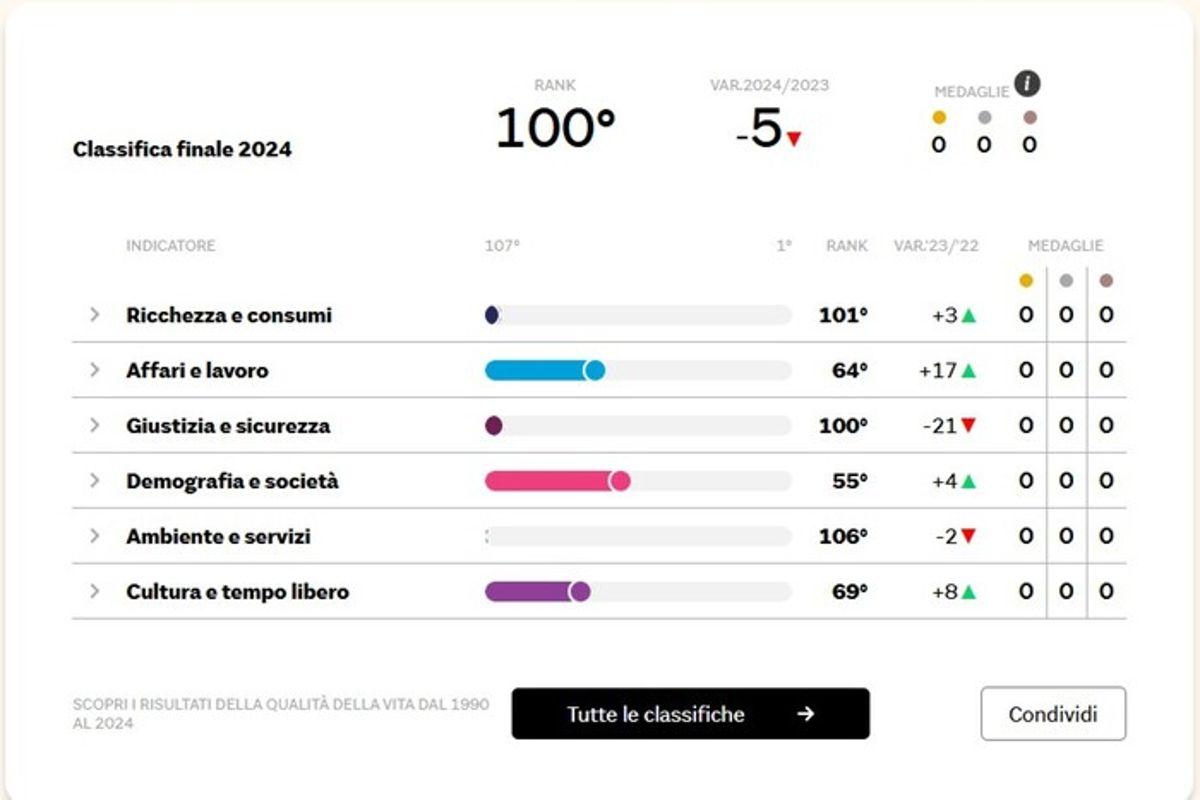
Task: Click the Demografia e società pink bar
Action: [558, 481]
